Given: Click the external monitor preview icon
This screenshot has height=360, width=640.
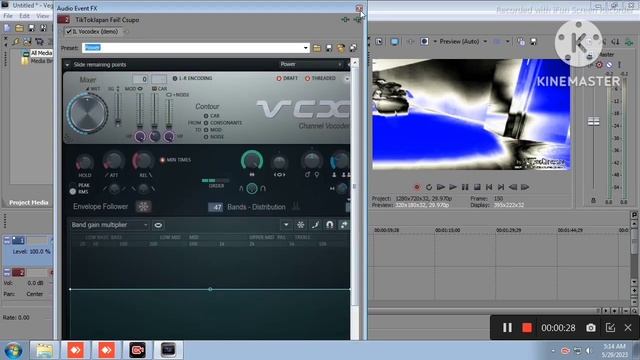Looking at the screenshot, I should (x=395, y=42).
